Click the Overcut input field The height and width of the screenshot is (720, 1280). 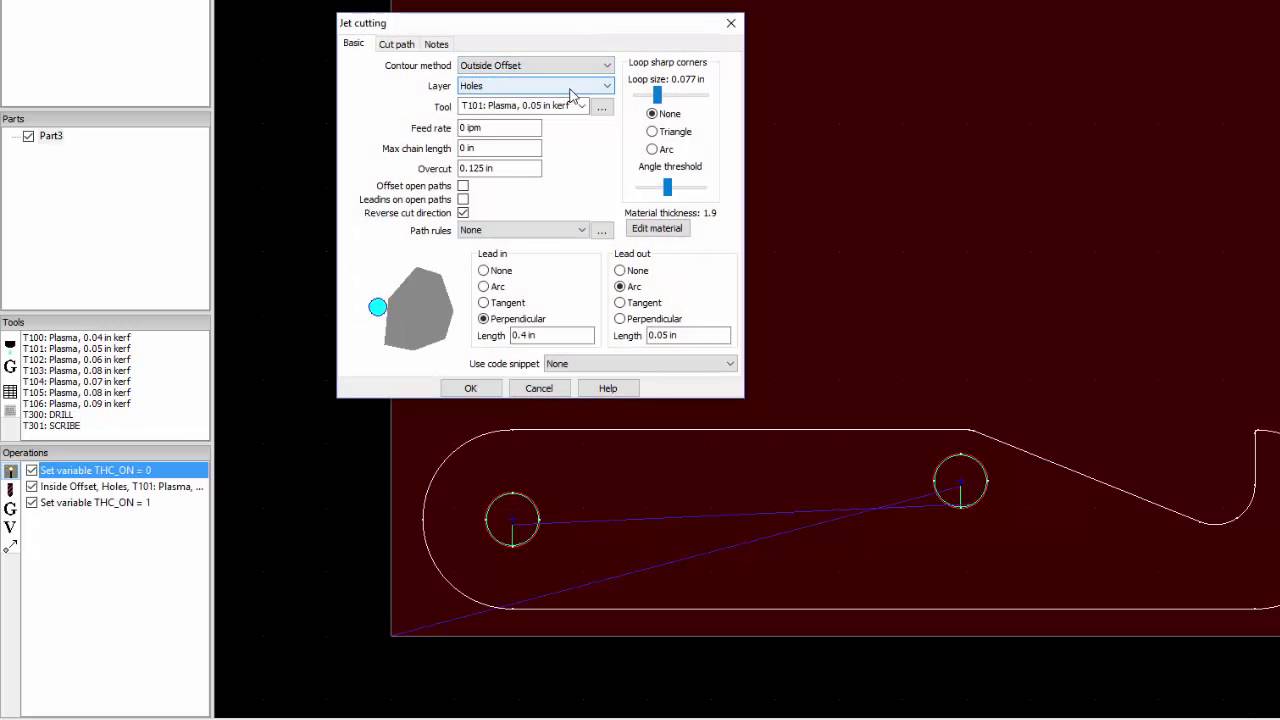pos(499,168)
